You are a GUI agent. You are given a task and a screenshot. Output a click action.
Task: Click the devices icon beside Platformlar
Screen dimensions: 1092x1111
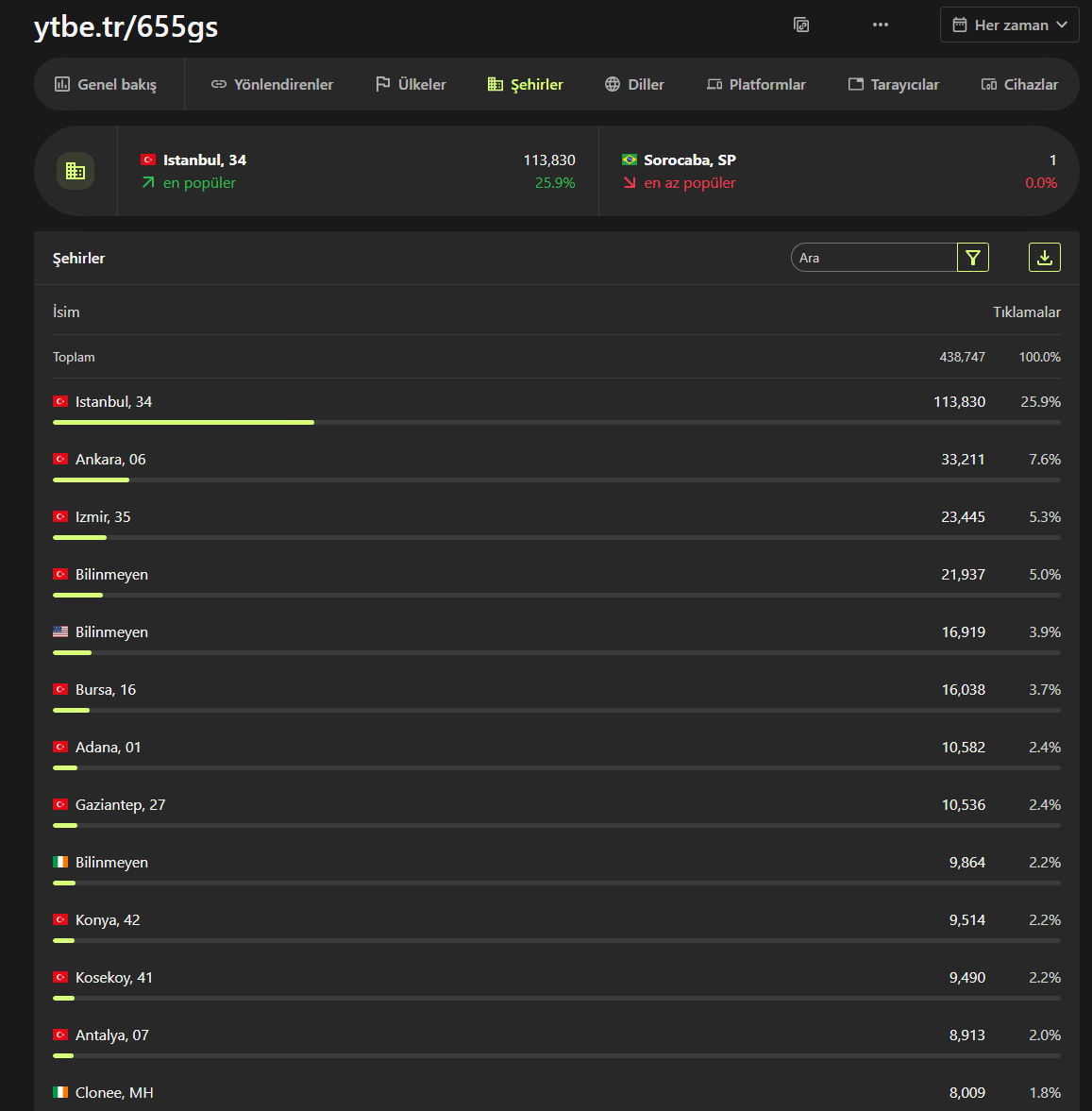[x=714, y=84]
